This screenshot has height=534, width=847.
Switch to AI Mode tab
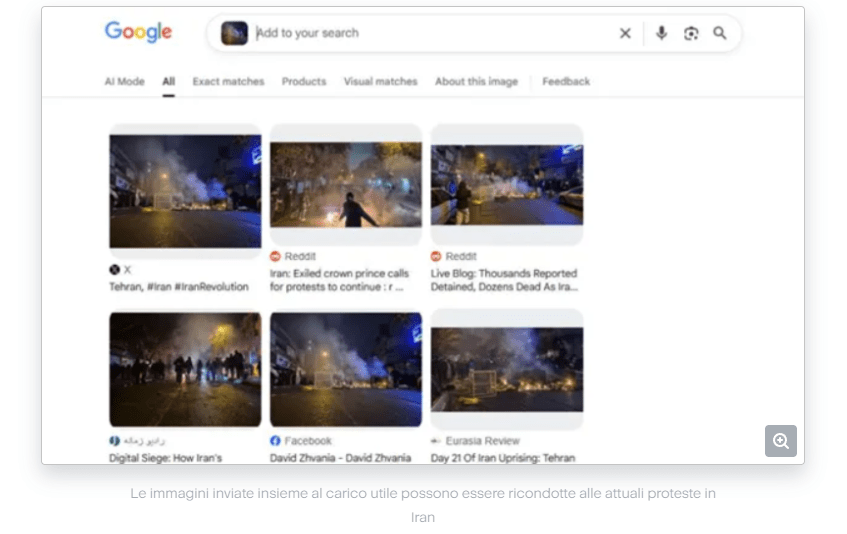(x=124, y=82)
